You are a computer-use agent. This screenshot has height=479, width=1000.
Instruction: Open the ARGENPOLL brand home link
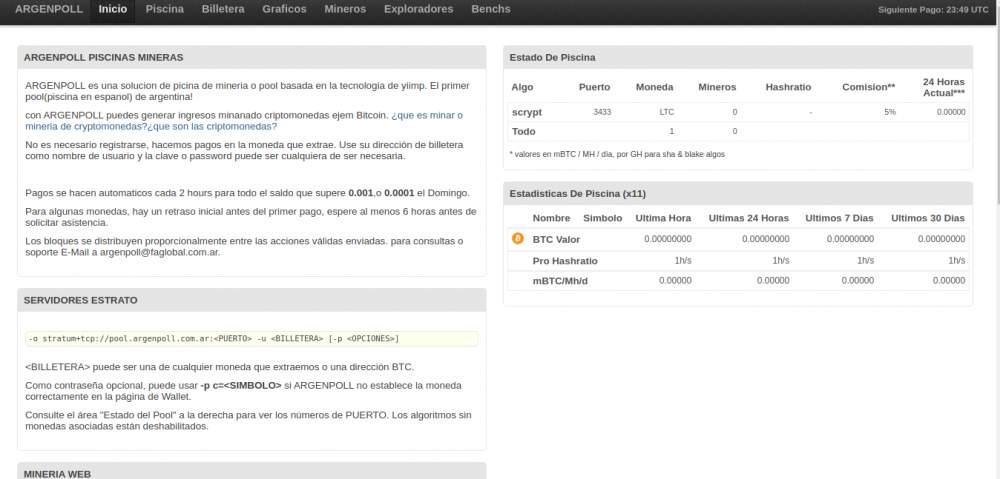tap(49, 9)
